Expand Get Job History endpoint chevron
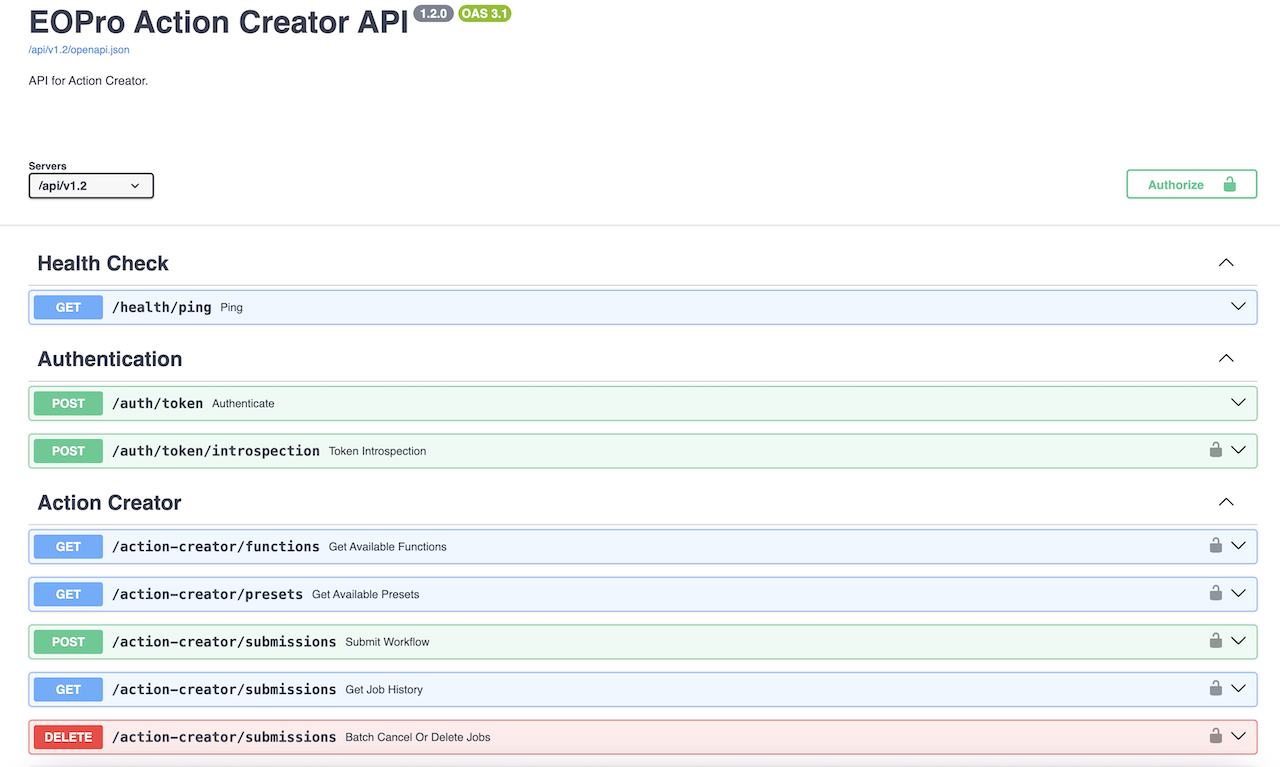Image resolution: width=1280 pixels, height=767 pixels. point(1238,688)
